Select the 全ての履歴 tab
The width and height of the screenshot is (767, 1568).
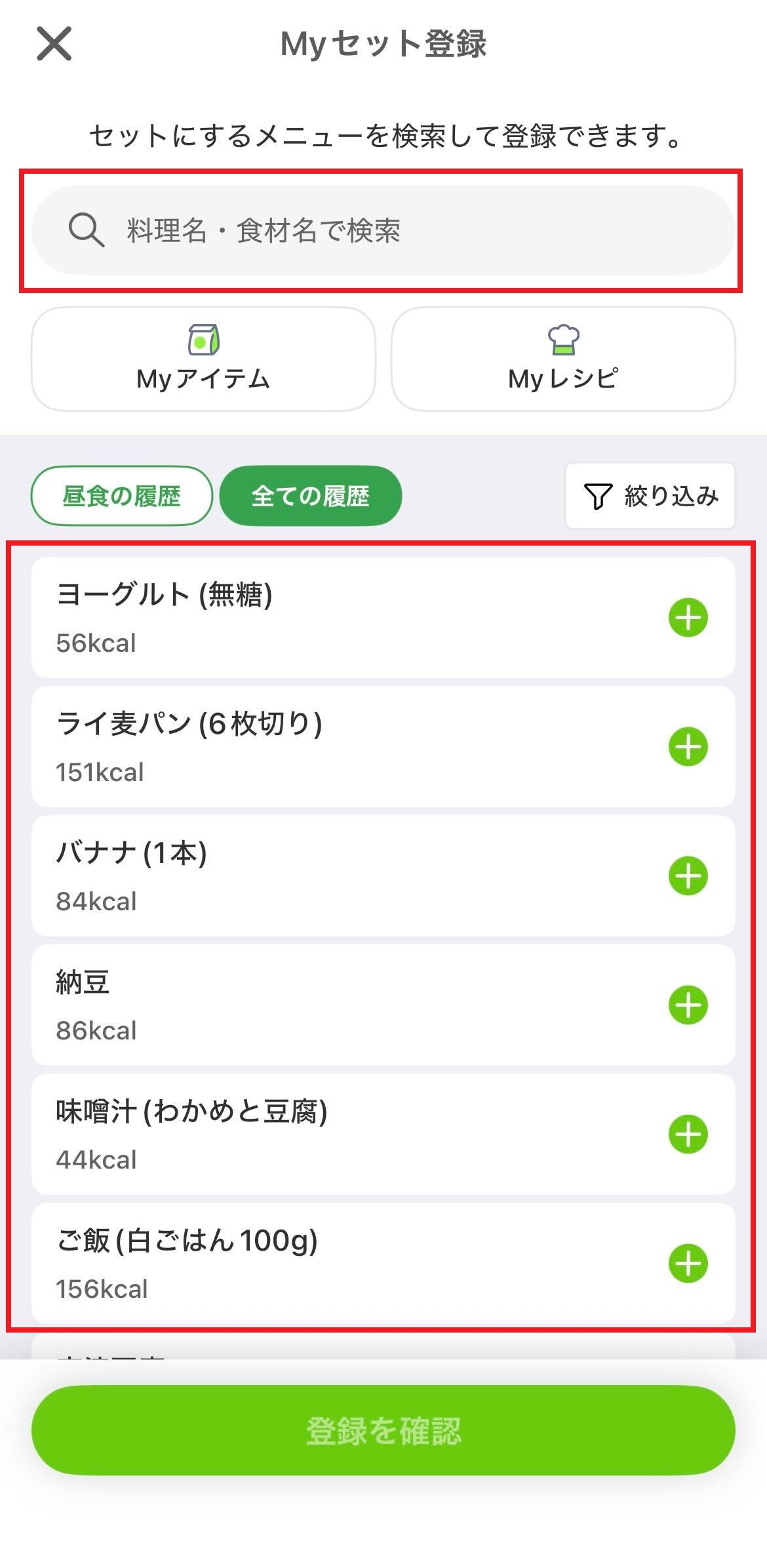point(310,496)
